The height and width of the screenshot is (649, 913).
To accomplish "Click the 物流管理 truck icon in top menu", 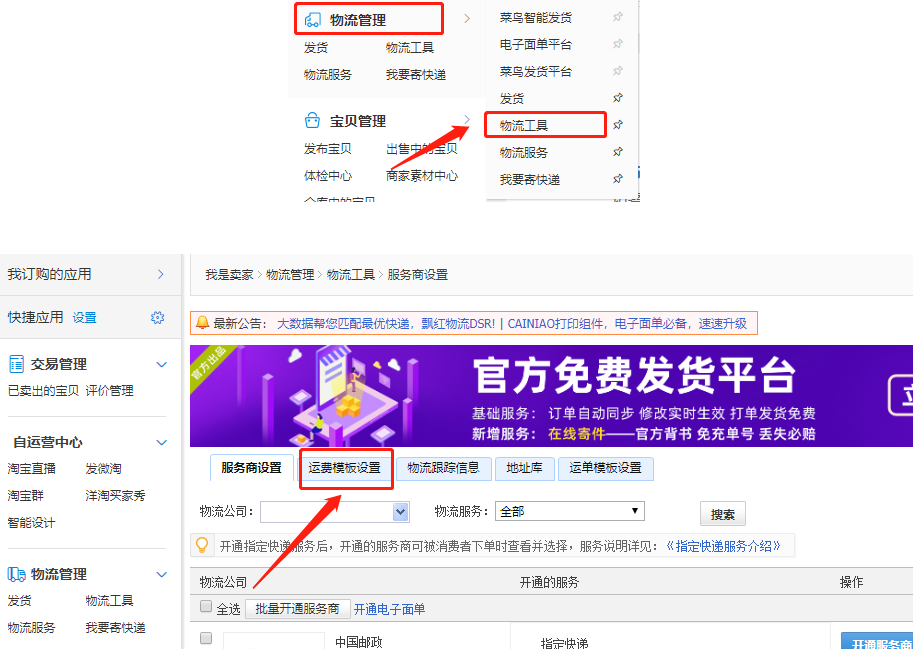I will tap(313, 20).
